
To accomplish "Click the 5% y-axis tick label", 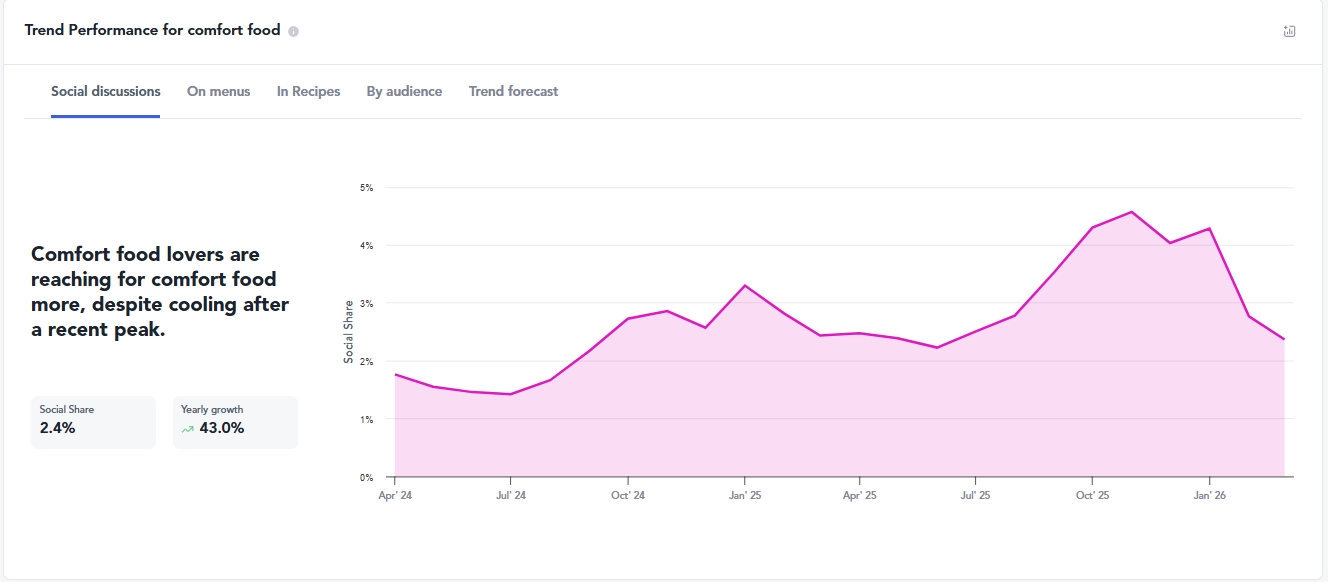I will [x=366, y=188].
